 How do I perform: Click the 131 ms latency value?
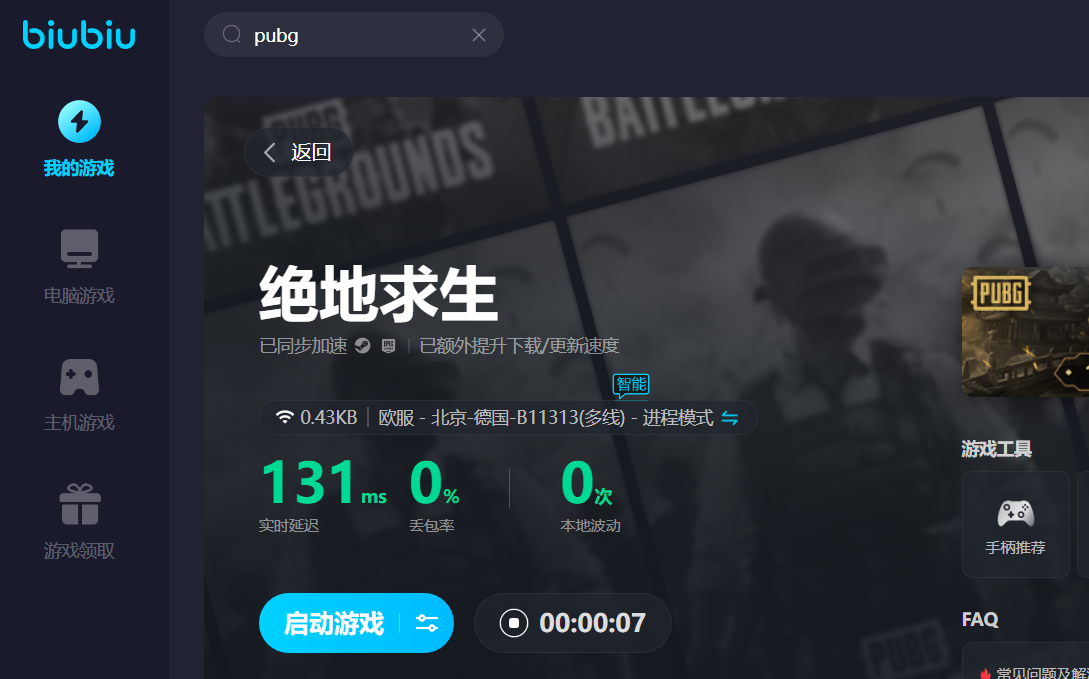[323, 483]
